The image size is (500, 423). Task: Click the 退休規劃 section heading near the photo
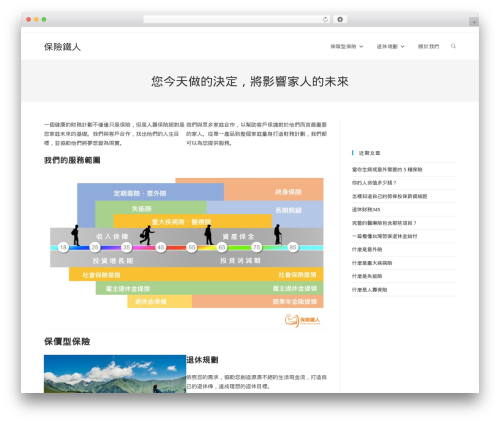coord(202,360)
